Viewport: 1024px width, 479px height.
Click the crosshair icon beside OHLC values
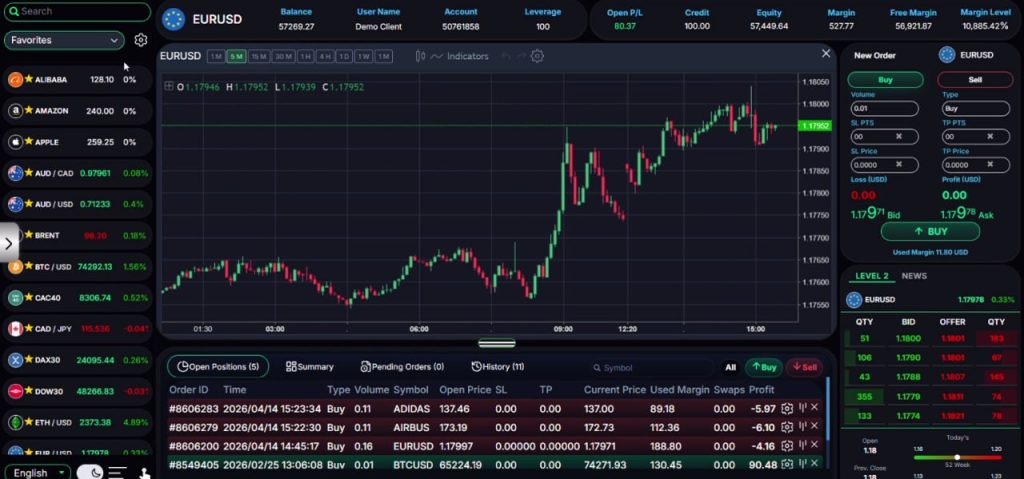[169, 86]
